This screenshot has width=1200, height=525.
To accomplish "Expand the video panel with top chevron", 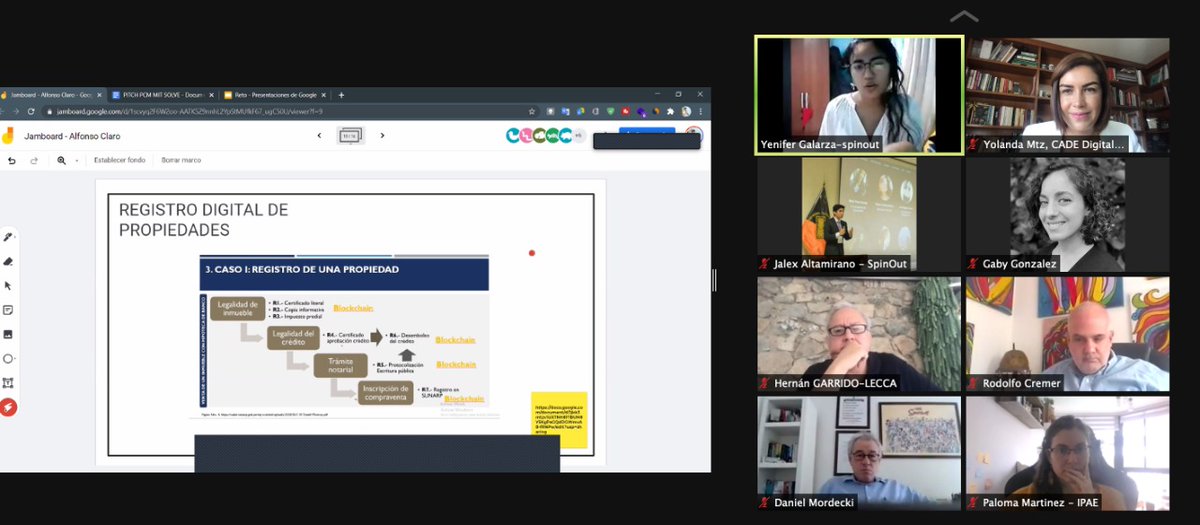I will 963,16.
